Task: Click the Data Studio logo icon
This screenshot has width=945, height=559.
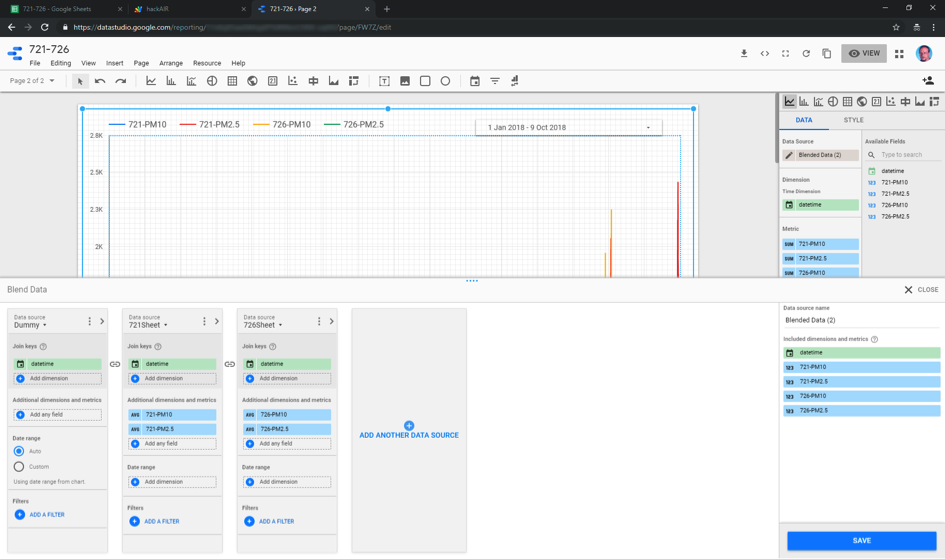Action: tap(14, 54)
